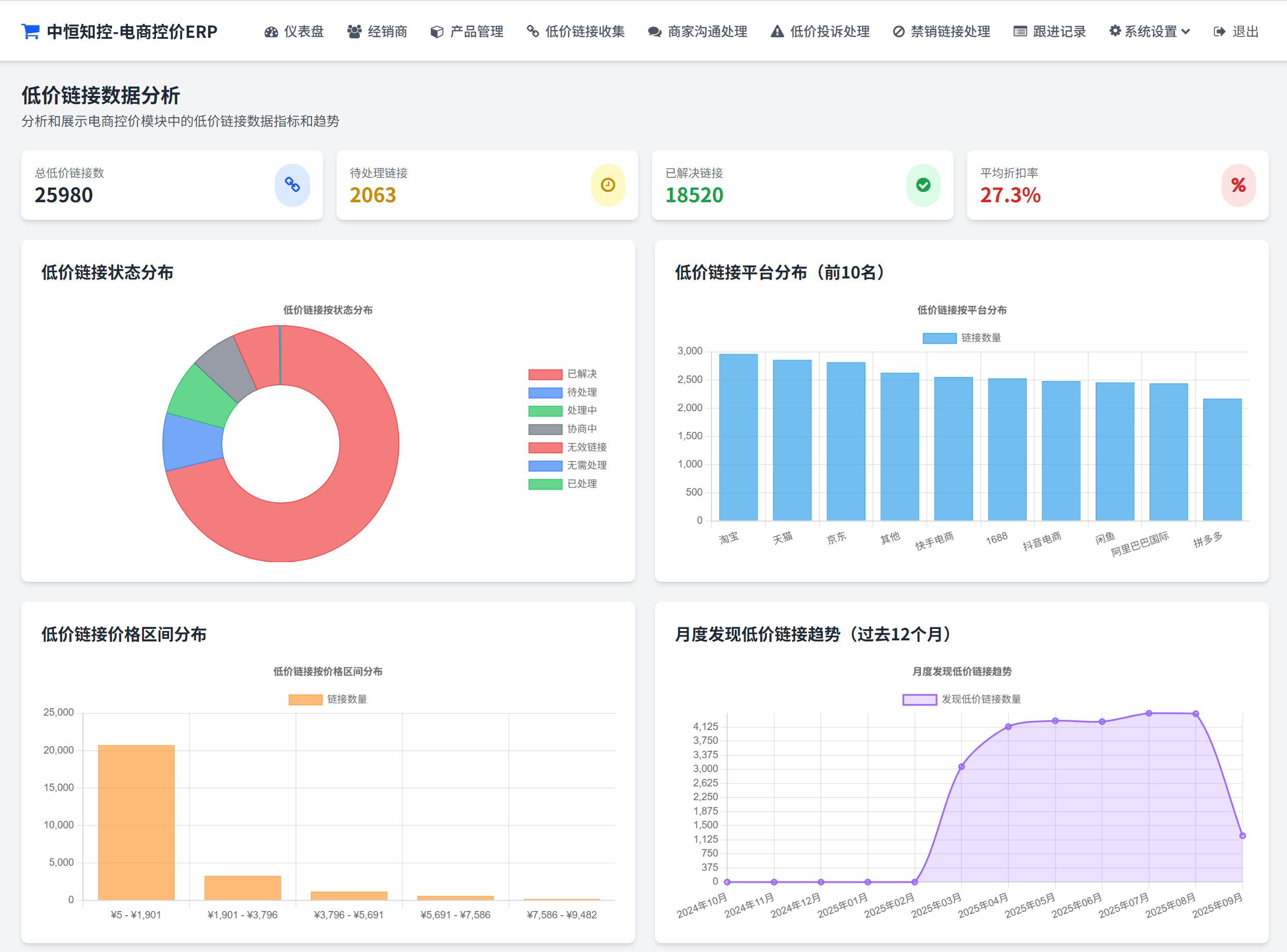Click the red percent icon for average discount
Screen dimensions: 1287x952
(x=1238, y=185)
